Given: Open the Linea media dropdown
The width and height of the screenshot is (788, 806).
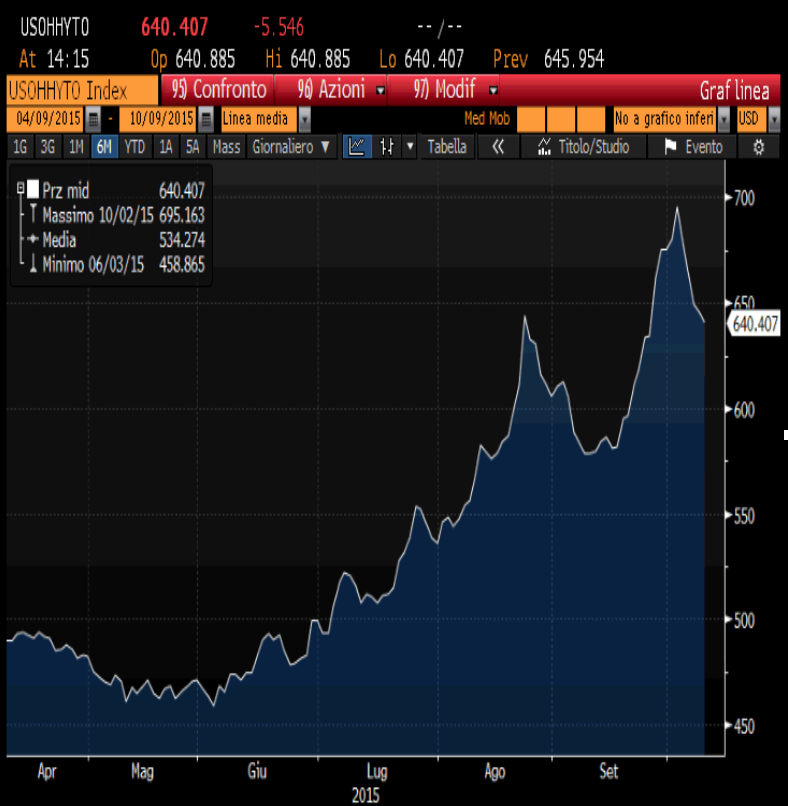Looking at the screenshot, I should (265, 119).
